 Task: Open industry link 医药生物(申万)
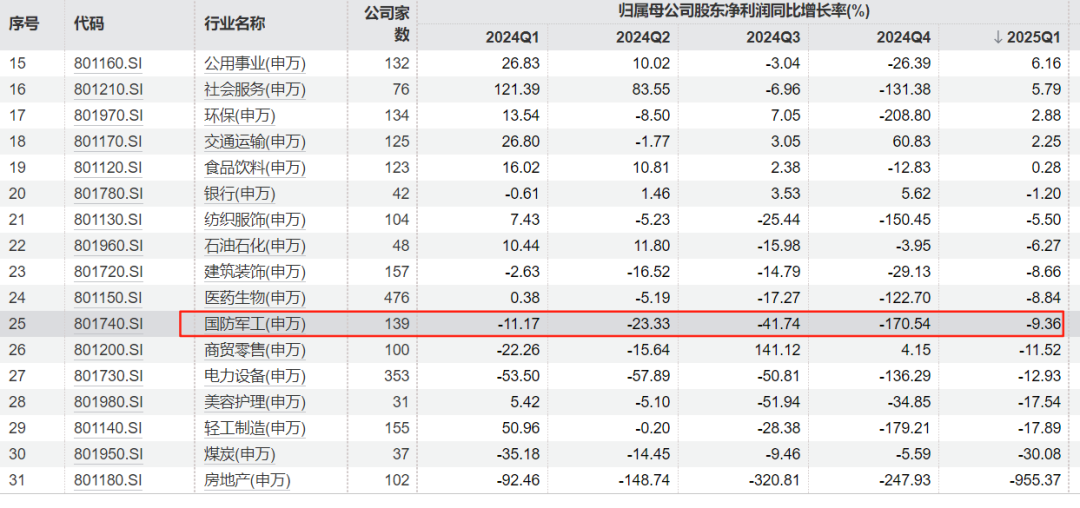coord(254,297)
